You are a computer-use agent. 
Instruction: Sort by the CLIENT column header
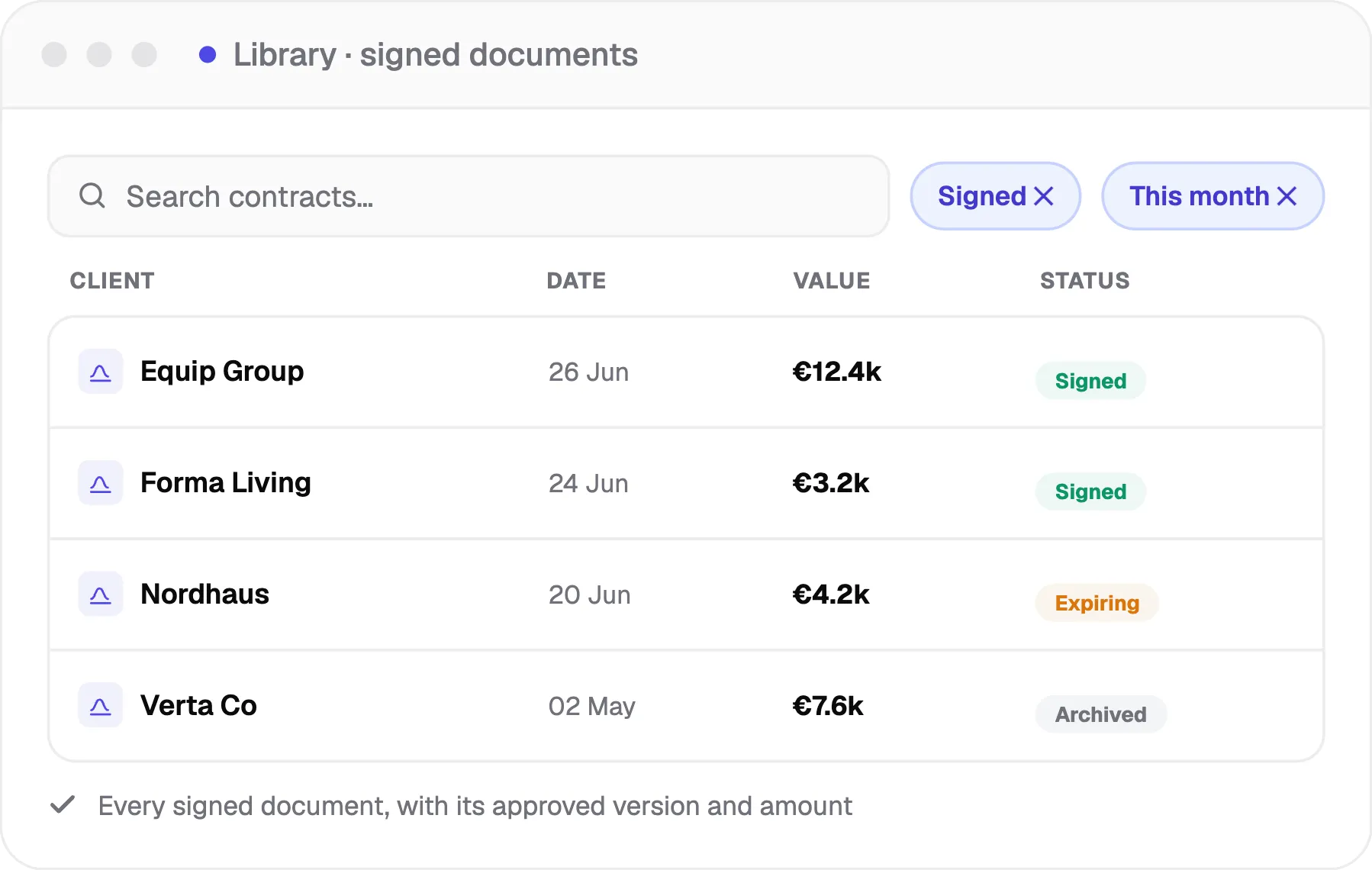pyautogui.click(x=112, y=281)
